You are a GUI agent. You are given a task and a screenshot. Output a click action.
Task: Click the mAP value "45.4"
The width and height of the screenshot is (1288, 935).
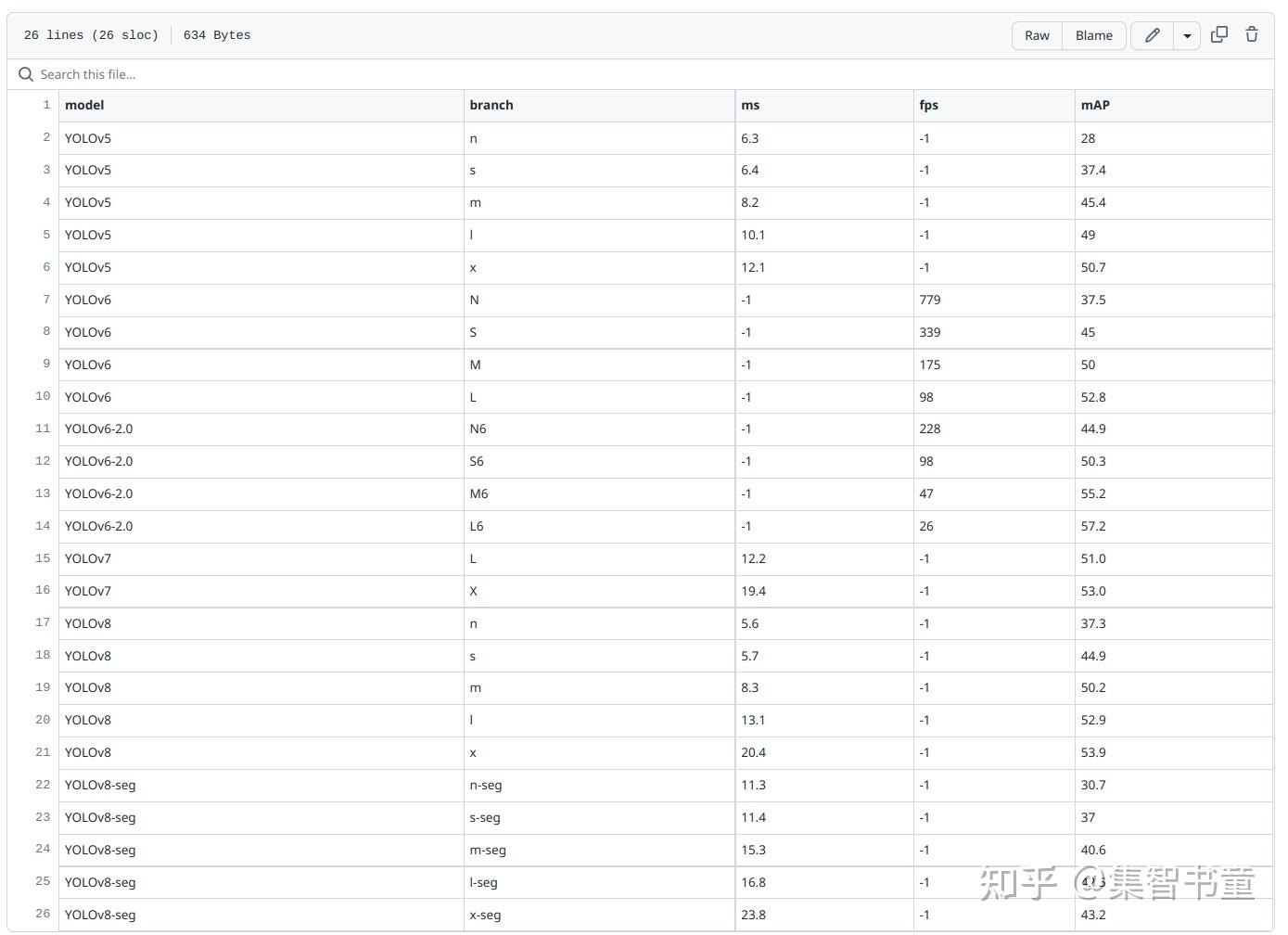[1093, 202]
